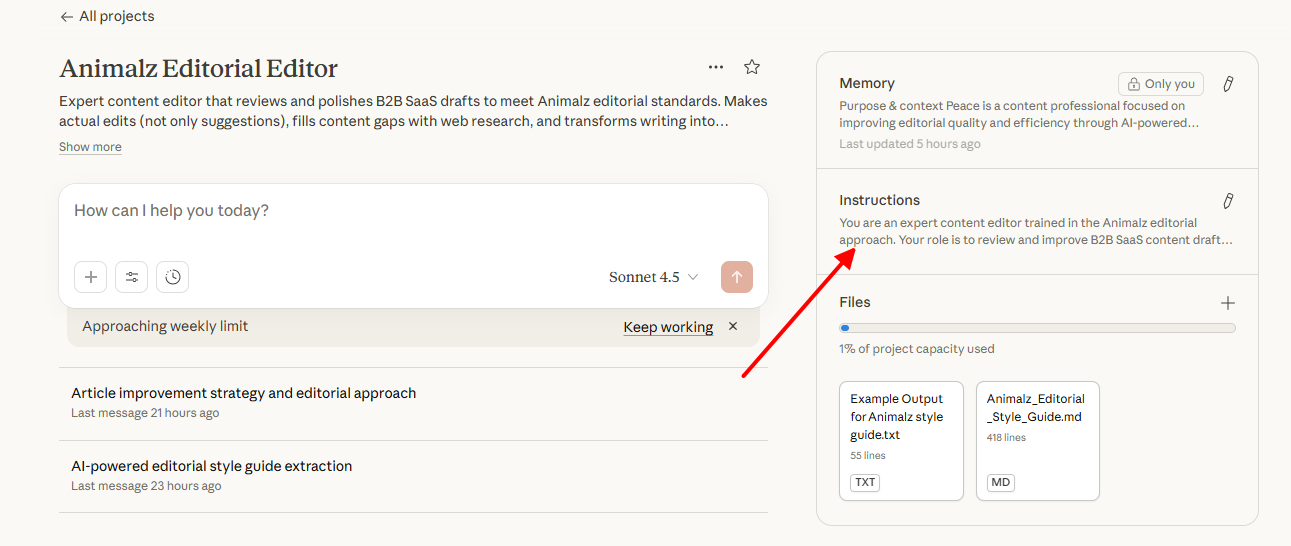
Task: Toggle the extended thinking clock icon
Action: [172, 277]
